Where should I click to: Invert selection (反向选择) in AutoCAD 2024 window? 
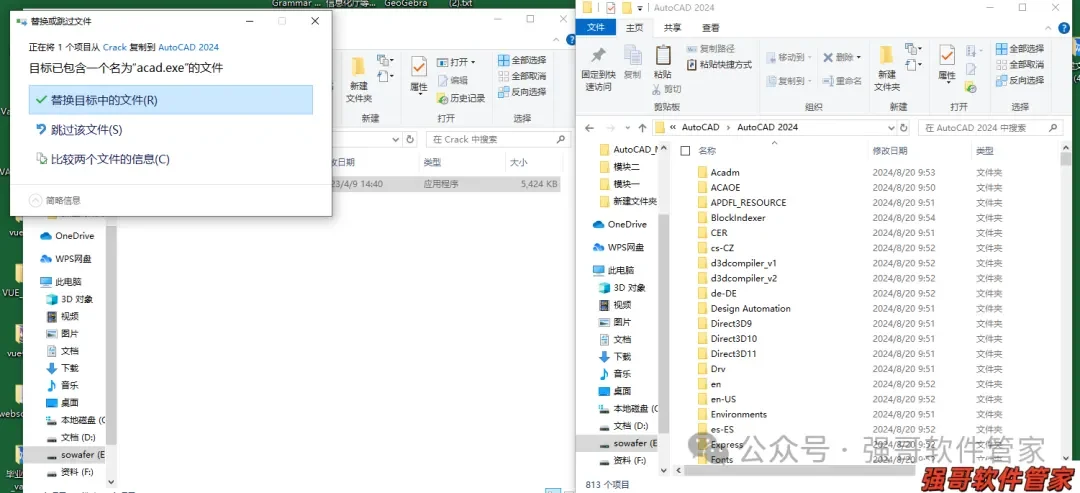coord(1019,81)
